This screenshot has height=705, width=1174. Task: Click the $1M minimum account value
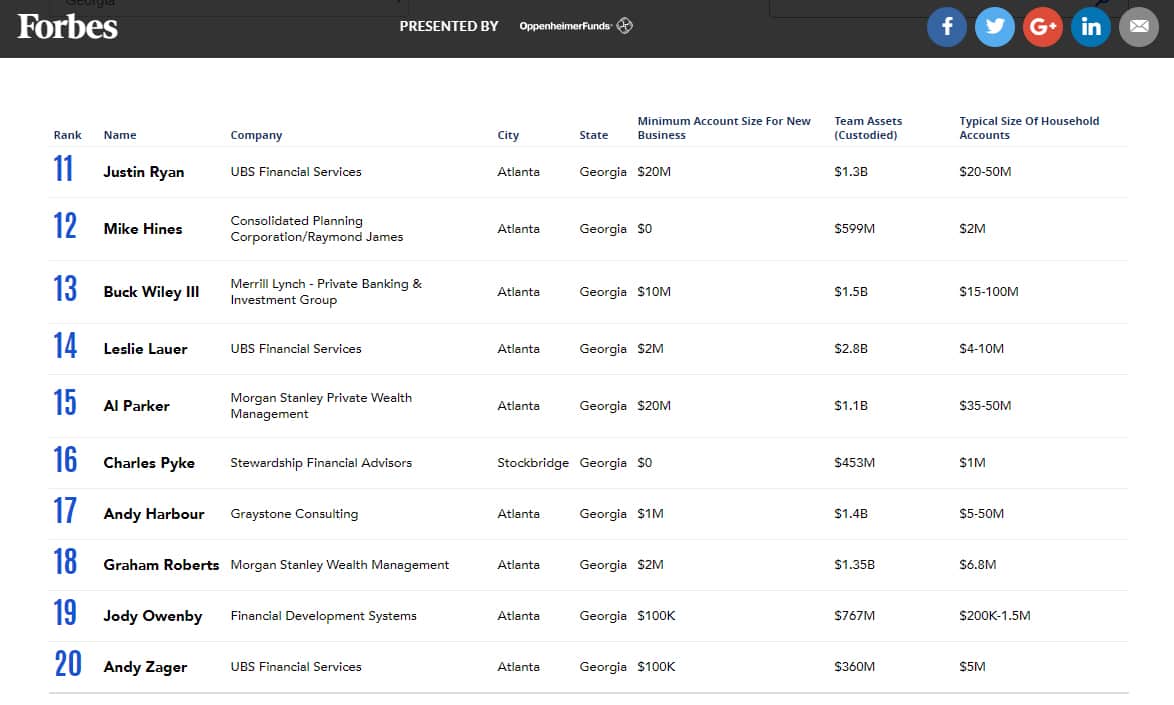[x=650, y=514]
